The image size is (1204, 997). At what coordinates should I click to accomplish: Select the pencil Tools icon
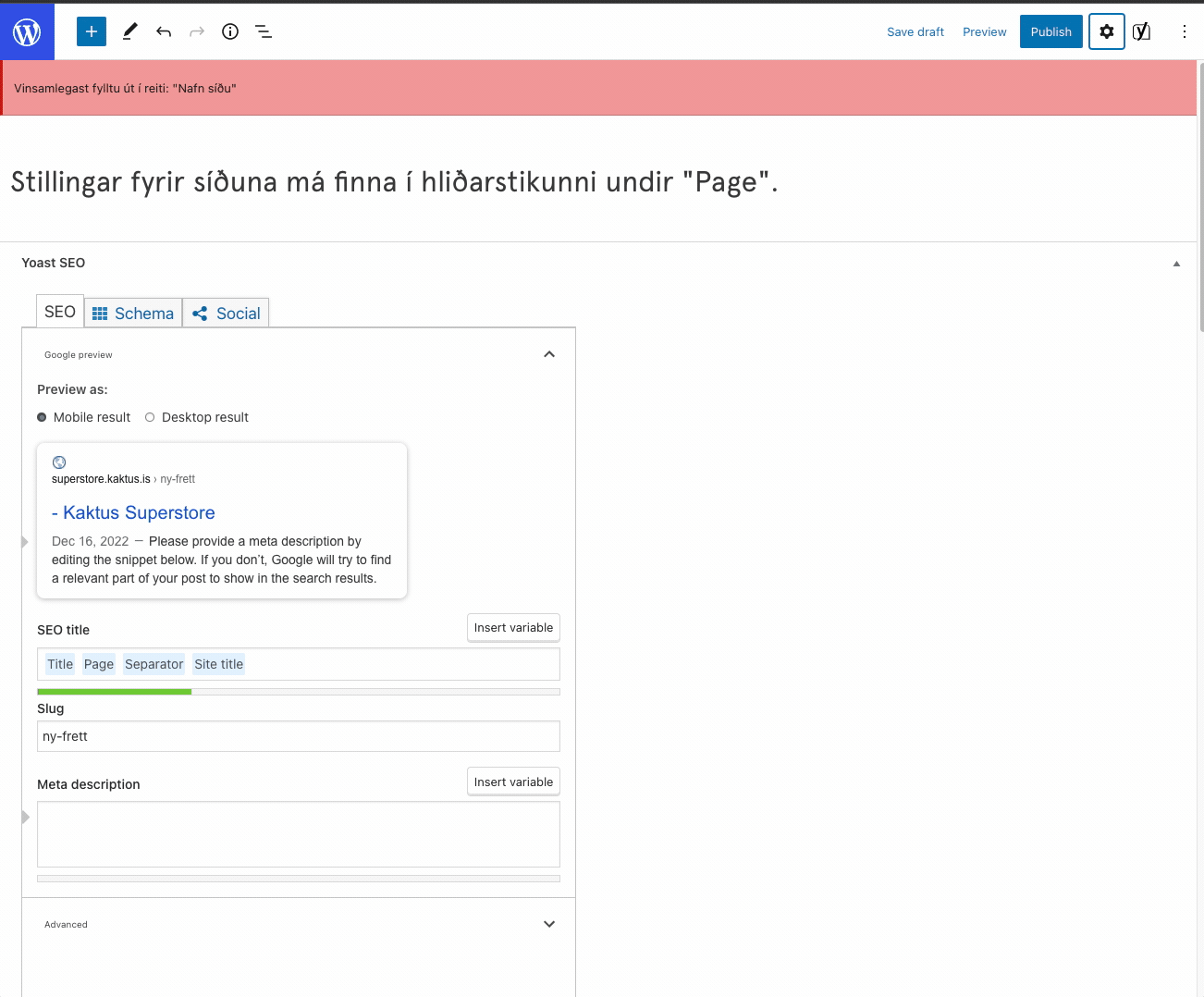pos(129,31)
